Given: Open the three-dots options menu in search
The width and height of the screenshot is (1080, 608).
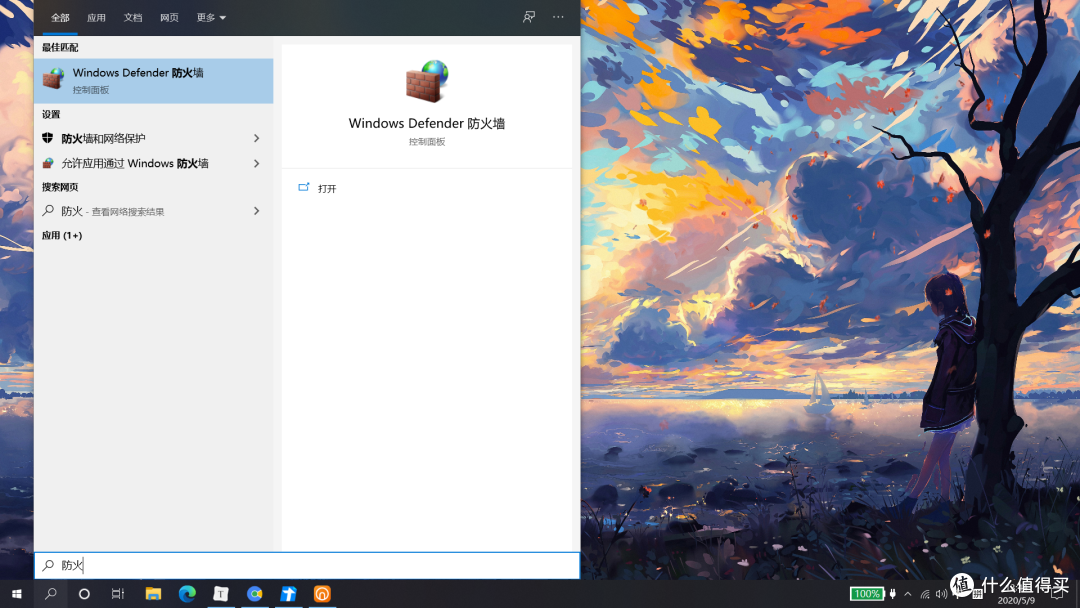Looking at the screenshot, I should click(x=558, y=17).
